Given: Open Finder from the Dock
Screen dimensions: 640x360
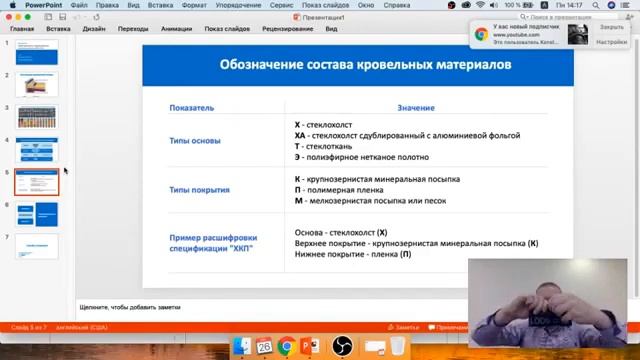Looking at the screenshot, I should (242, 346).
